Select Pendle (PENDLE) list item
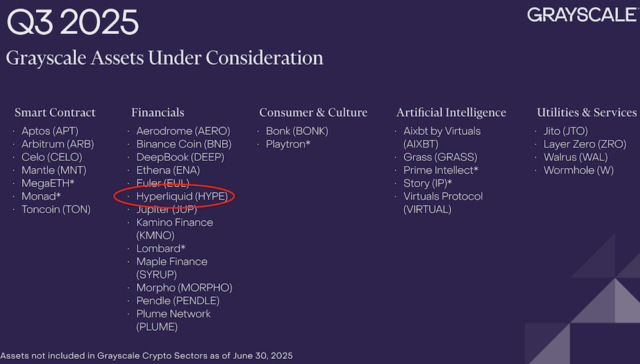The height and width of the screenshot is (364, 640). [178, 301]
